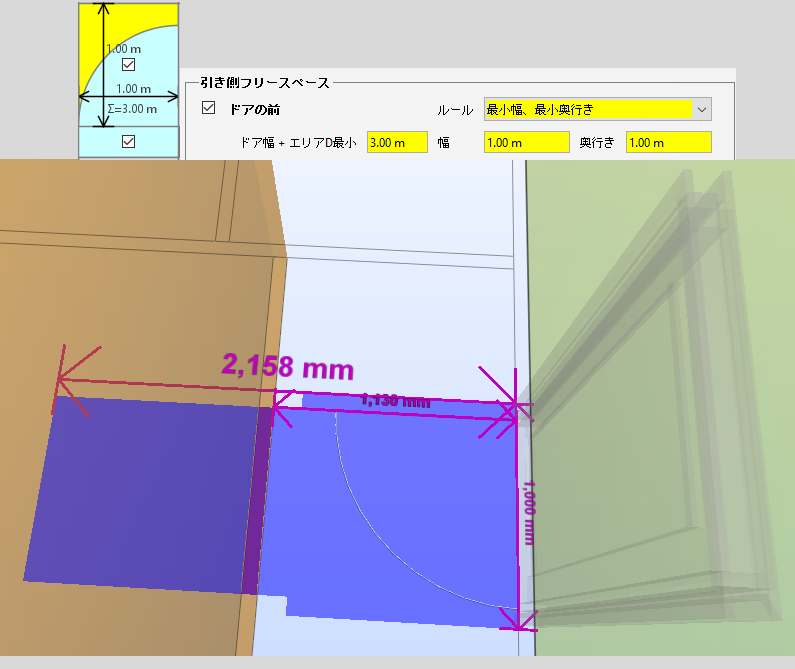Select the vertical 1,000 mm dimension label
795x669 pixels.
(x=529, y=513)
